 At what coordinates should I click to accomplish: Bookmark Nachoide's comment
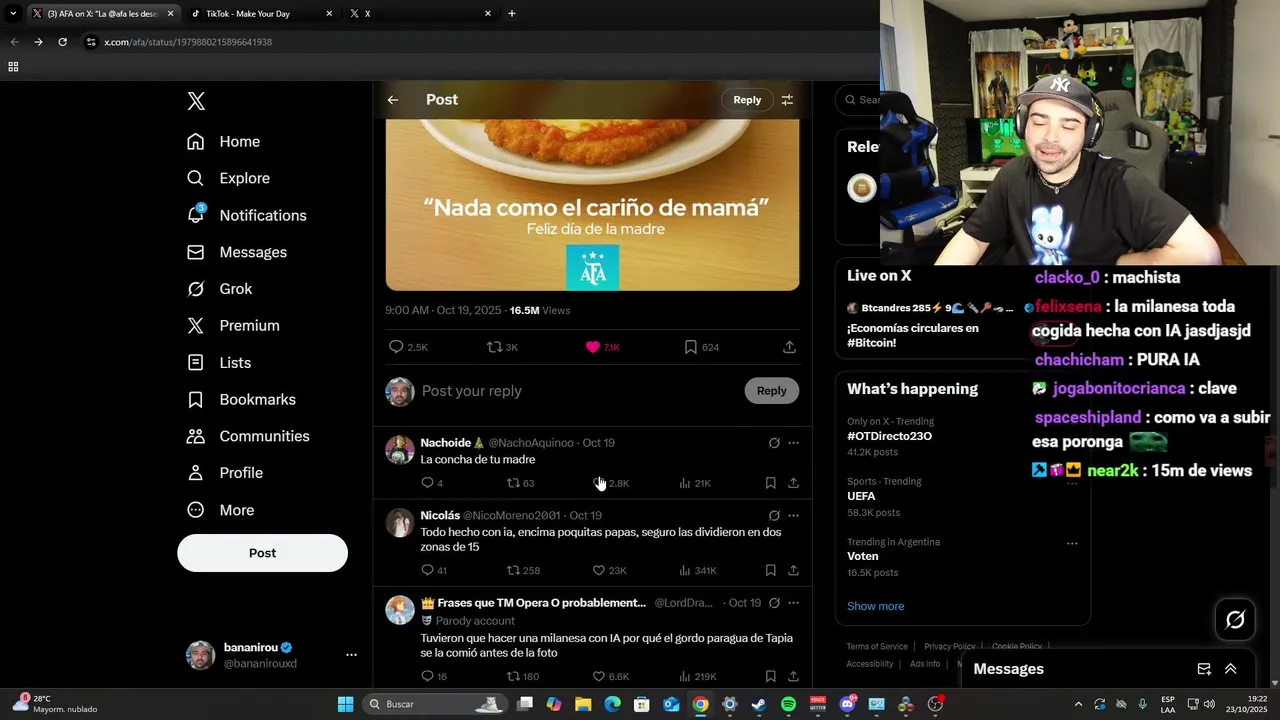tap(770, 483)
